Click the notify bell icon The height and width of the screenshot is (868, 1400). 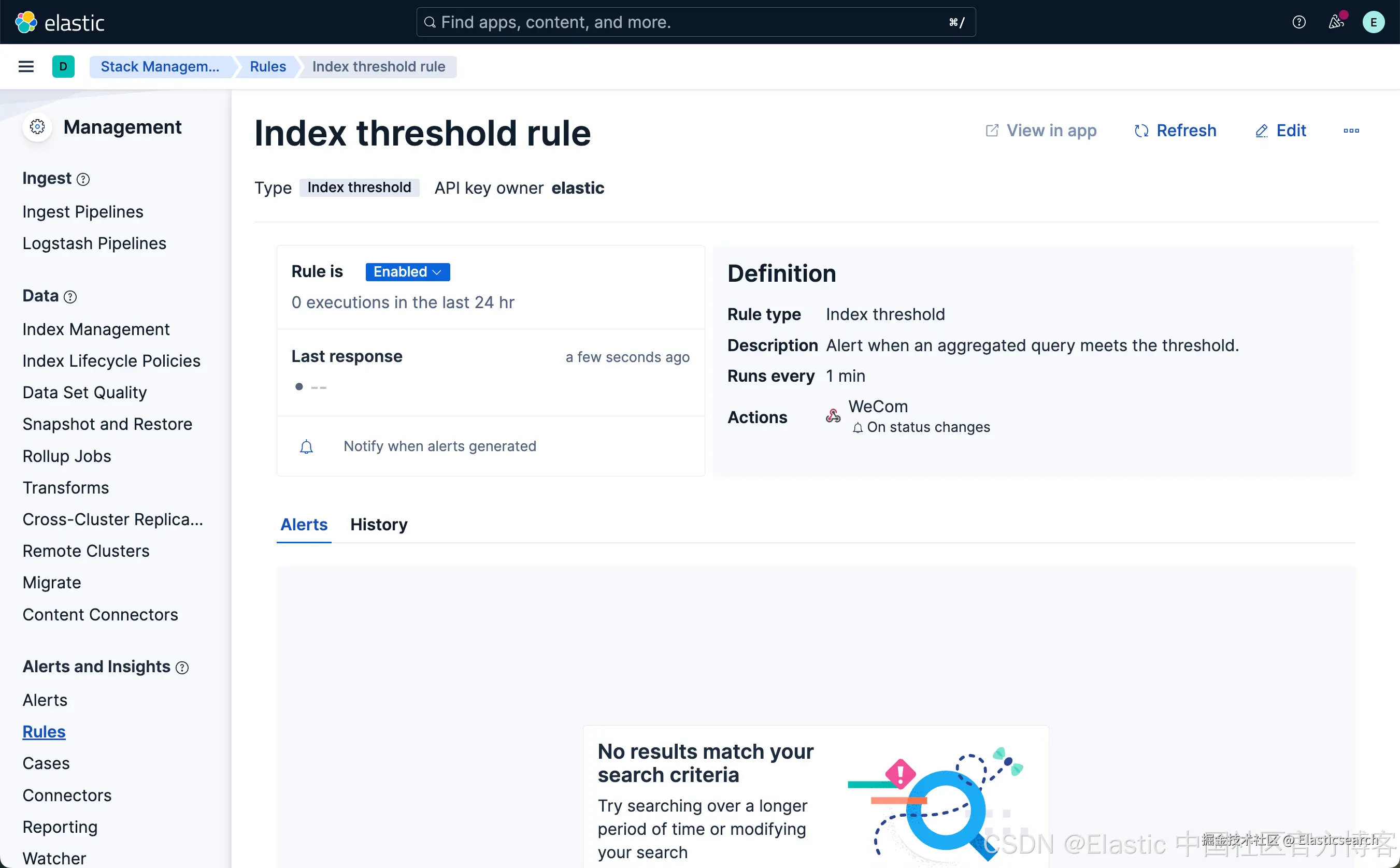click(x=307, y=446)
